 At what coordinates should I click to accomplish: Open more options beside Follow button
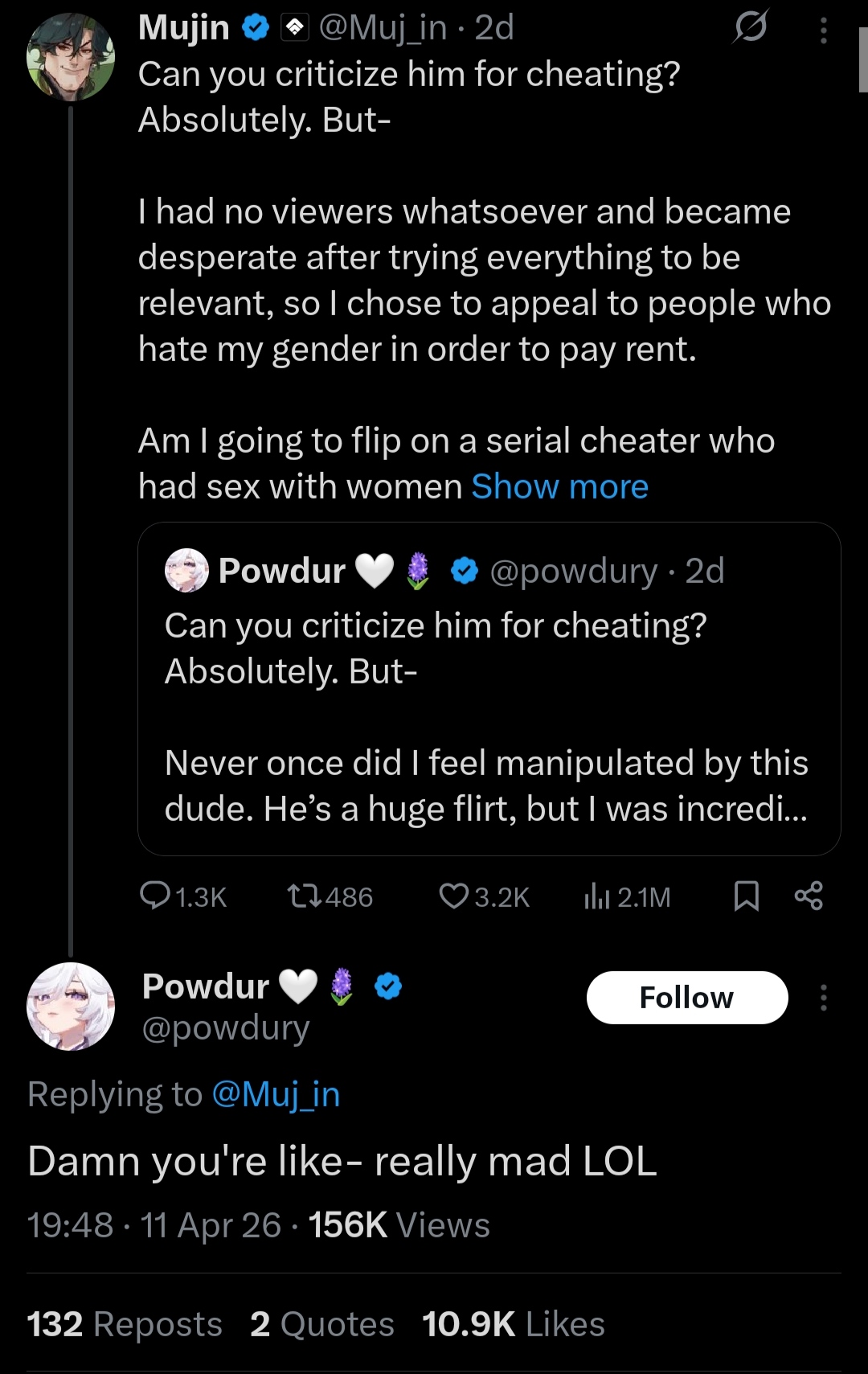pos(823,998)
